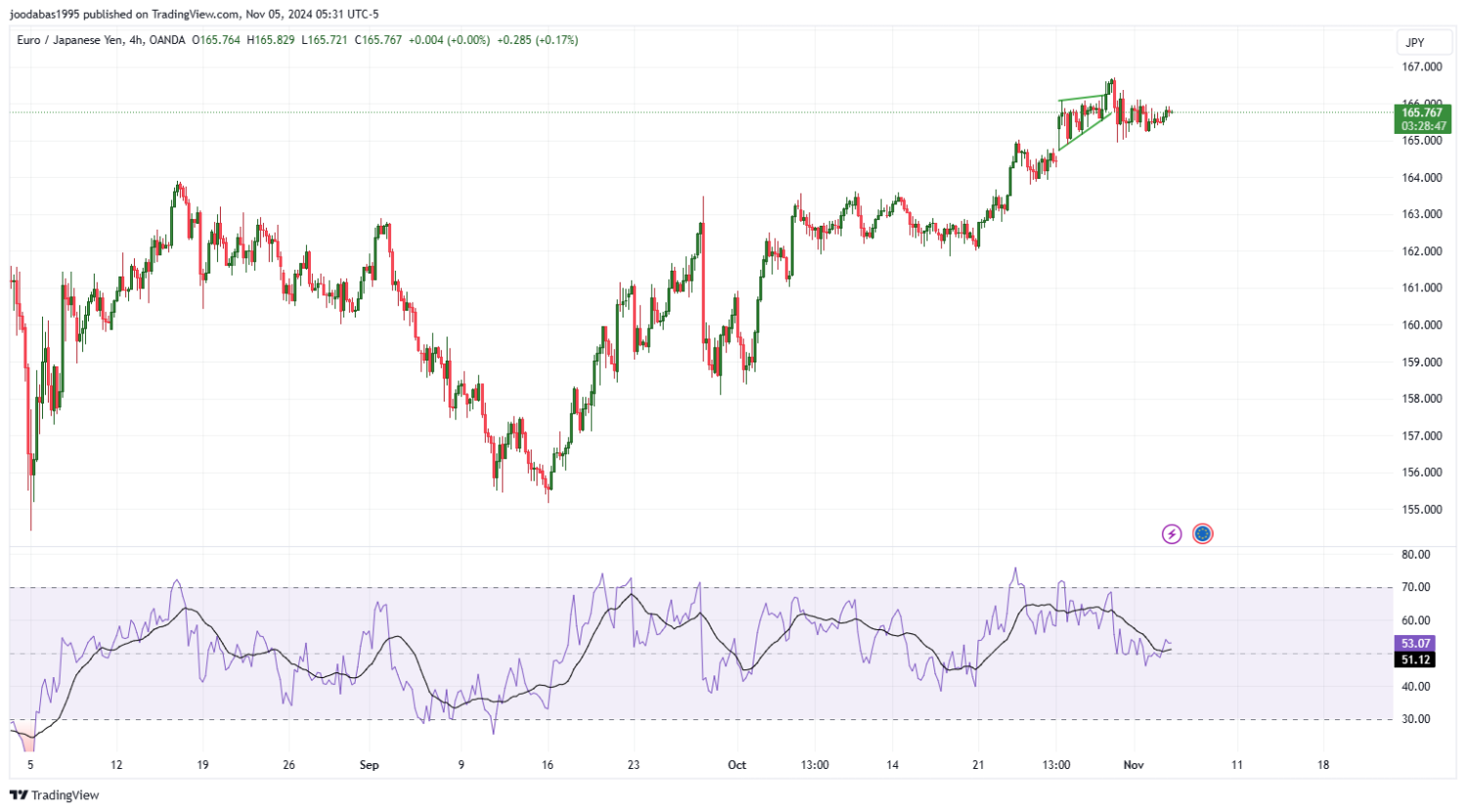Viewport: 1466px width, 812px height.
Task: Click the +0.285 (+0.17%) change value
Action: tap(538, 40)
